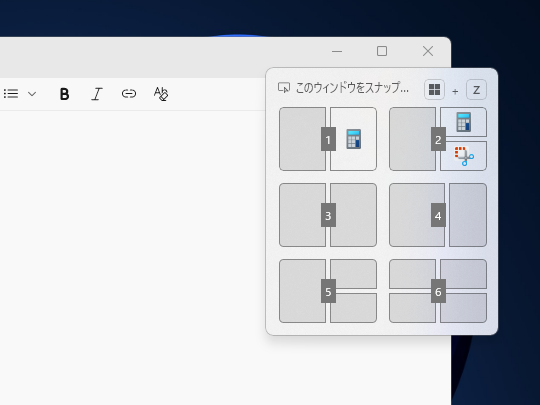Select the tall left zone of layout 5
This screenshot has height=405, width=540.
click(302, 291)
